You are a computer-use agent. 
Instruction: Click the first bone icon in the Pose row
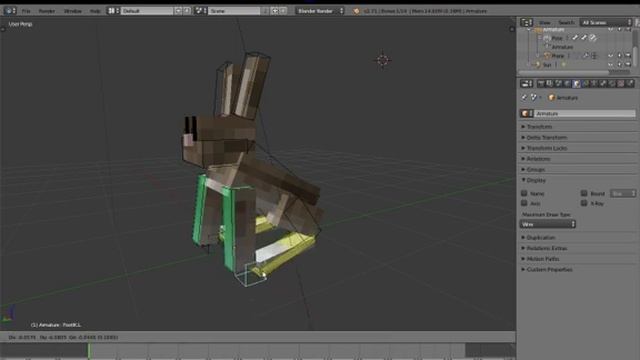[x=575, y=38]
